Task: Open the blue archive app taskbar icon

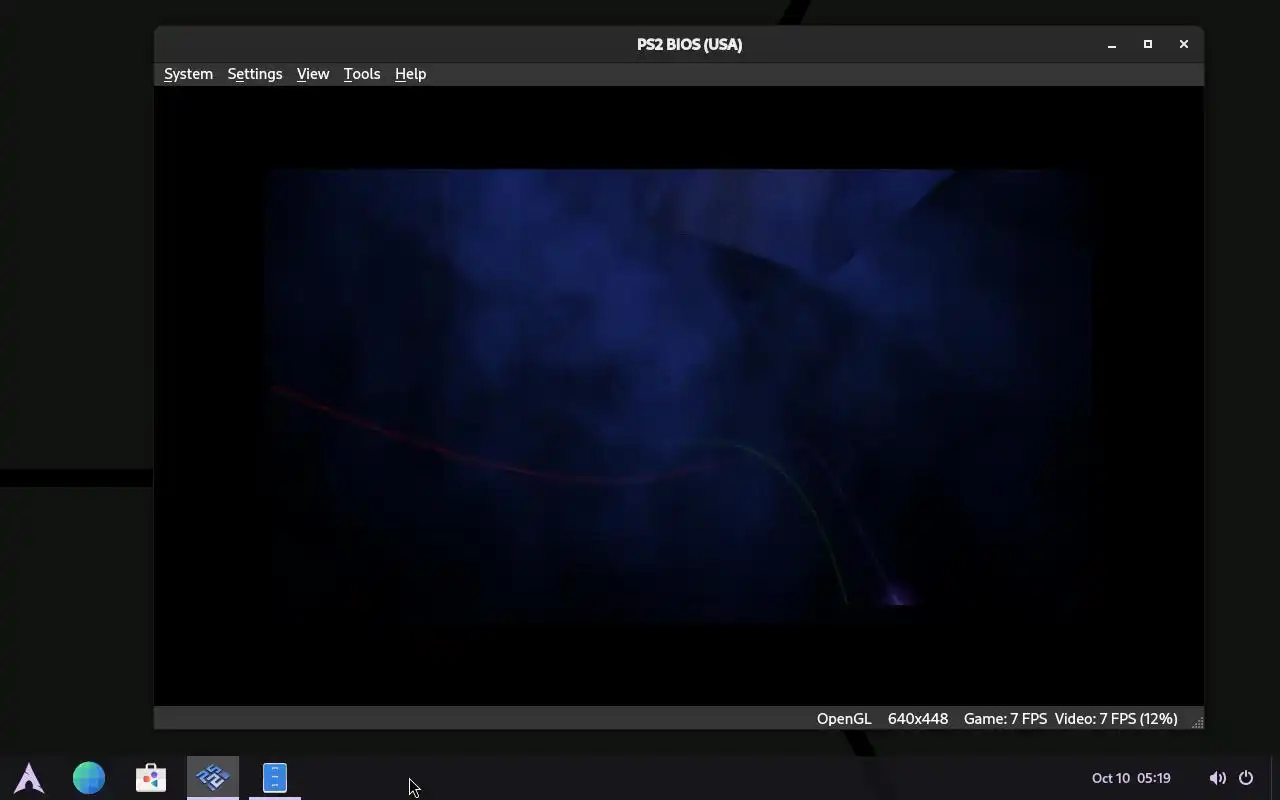Action: point(275,777)
